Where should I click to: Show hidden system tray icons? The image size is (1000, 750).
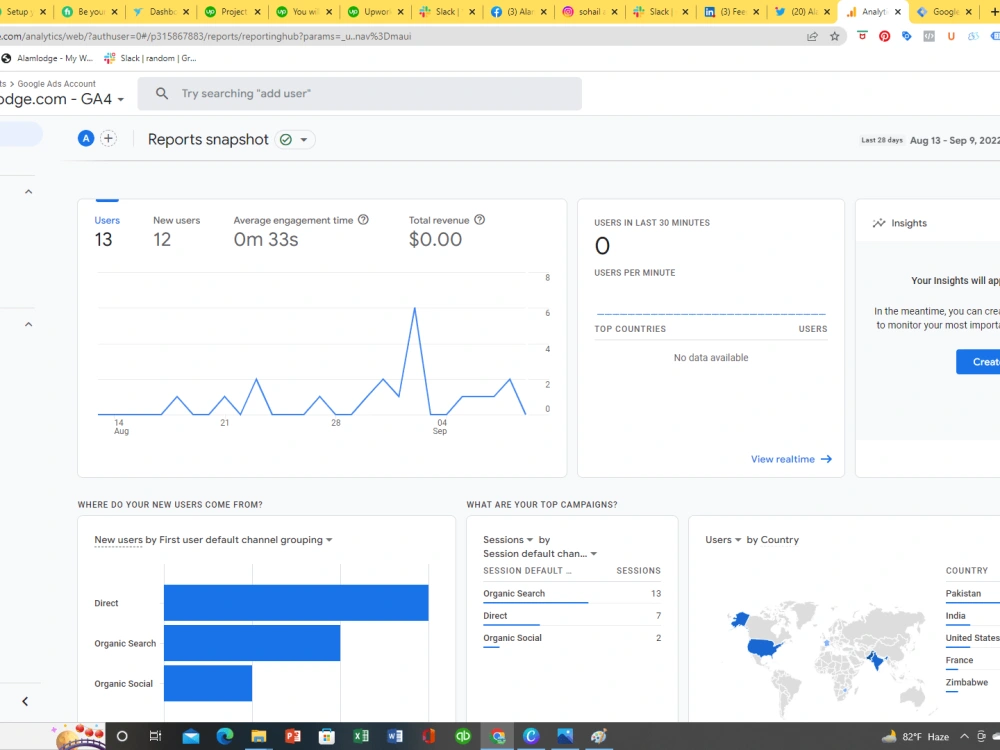pos(964,737)
